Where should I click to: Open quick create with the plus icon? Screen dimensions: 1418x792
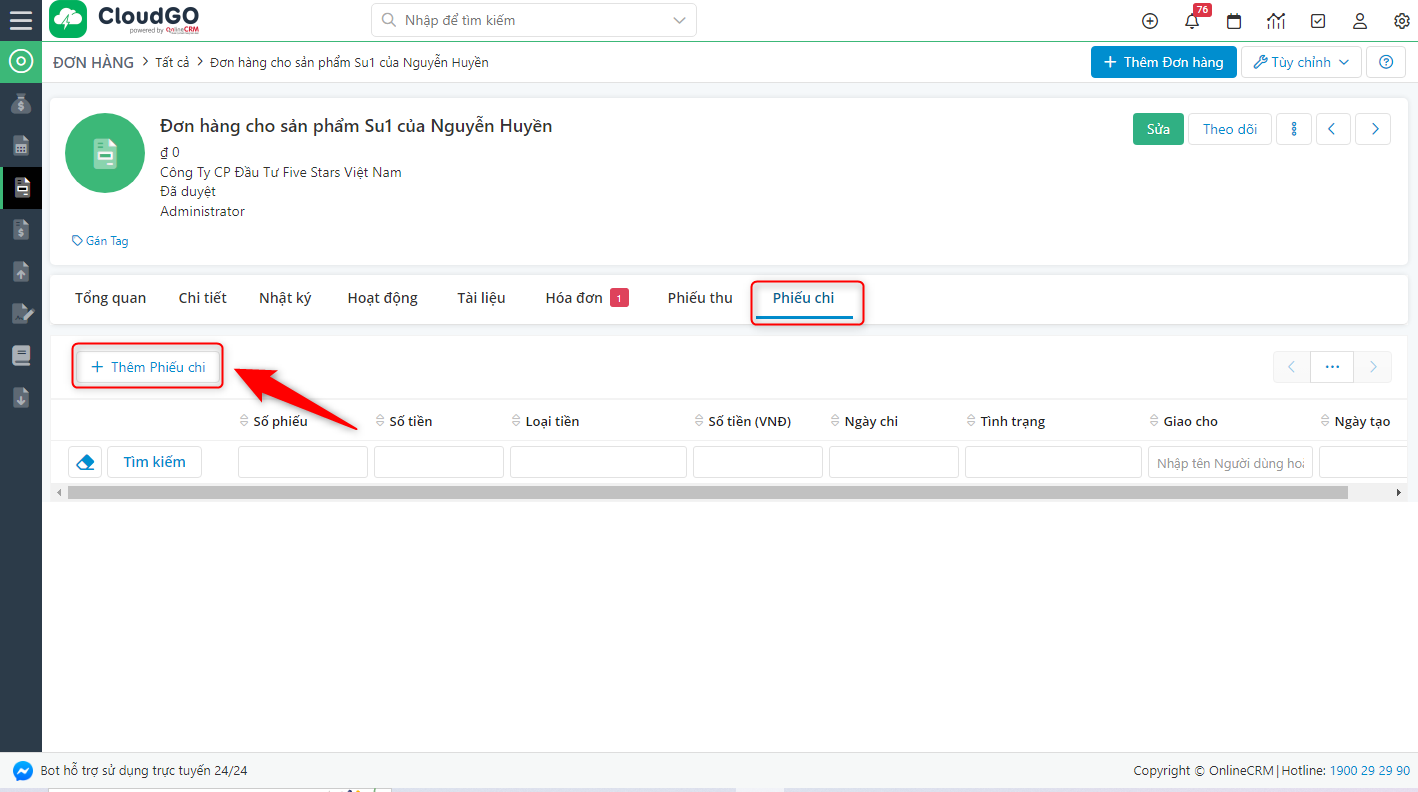pyautogui.click(x=1149, y=20)
